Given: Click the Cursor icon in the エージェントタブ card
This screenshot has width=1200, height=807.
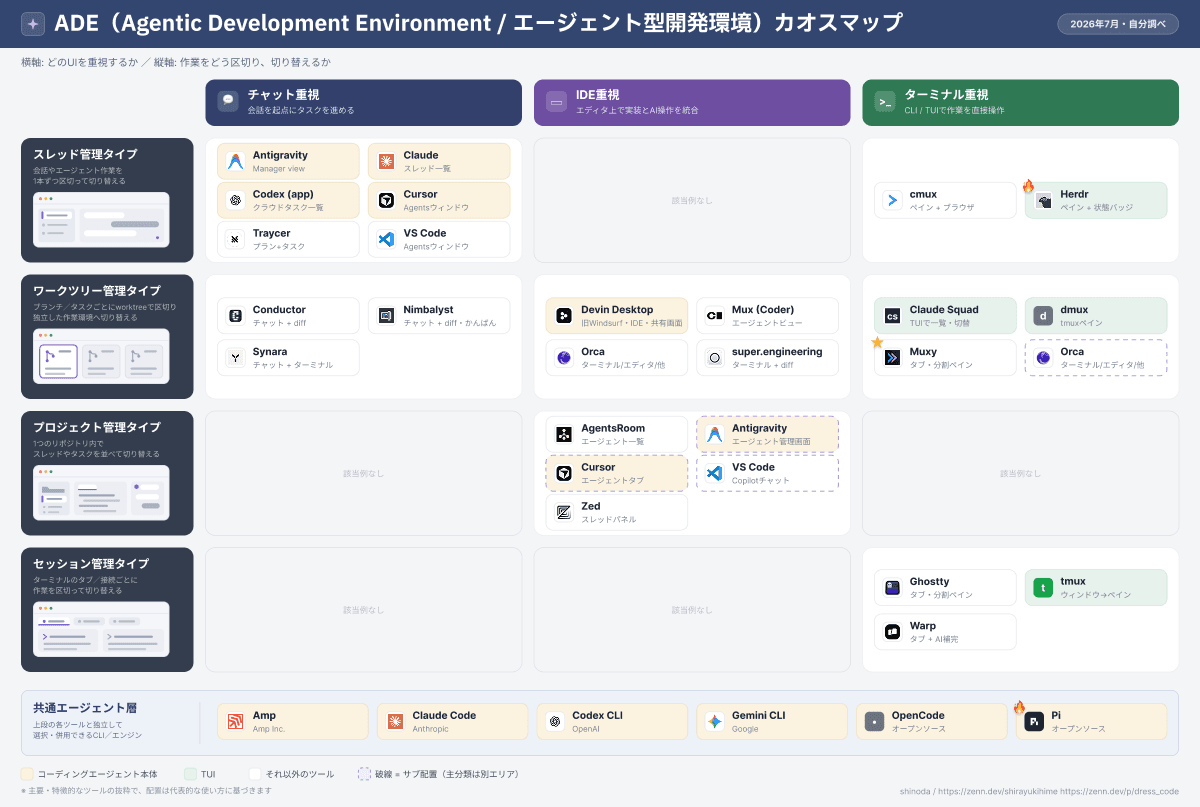Looking at the screenshot, I should [x=564, y=473].
